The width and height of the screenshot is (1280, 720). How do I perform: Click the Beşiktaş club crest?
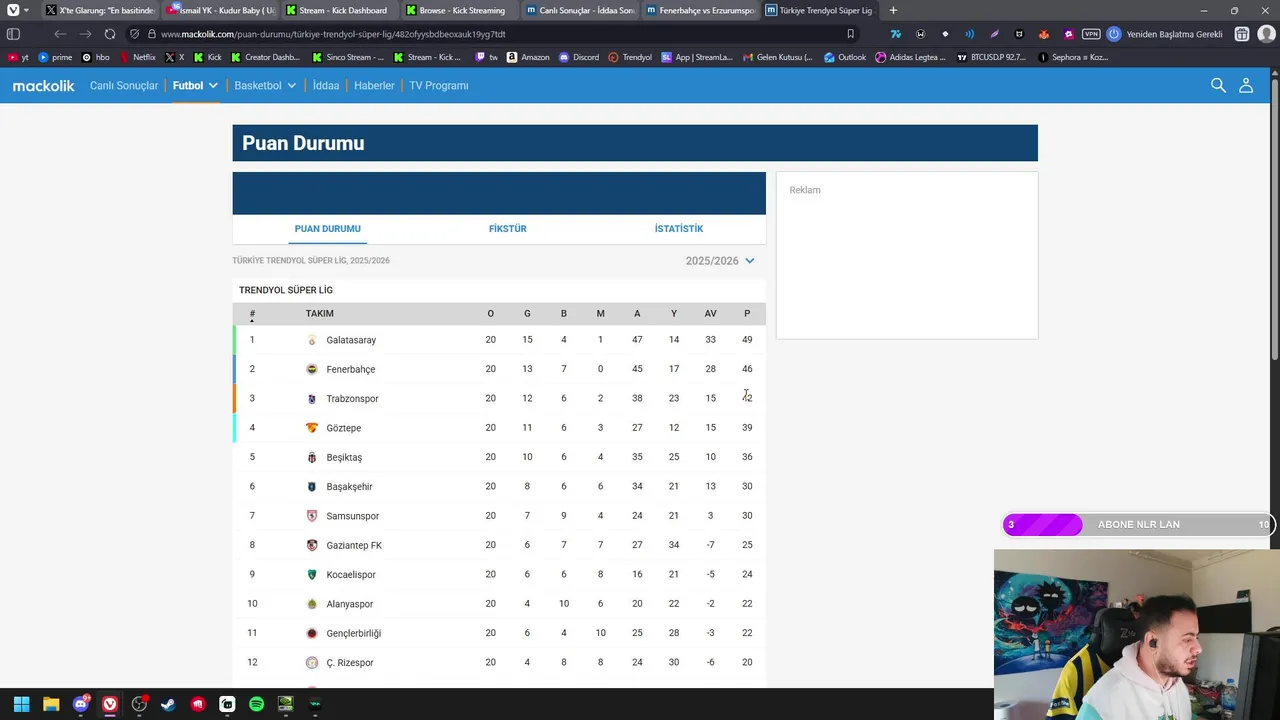312,457
